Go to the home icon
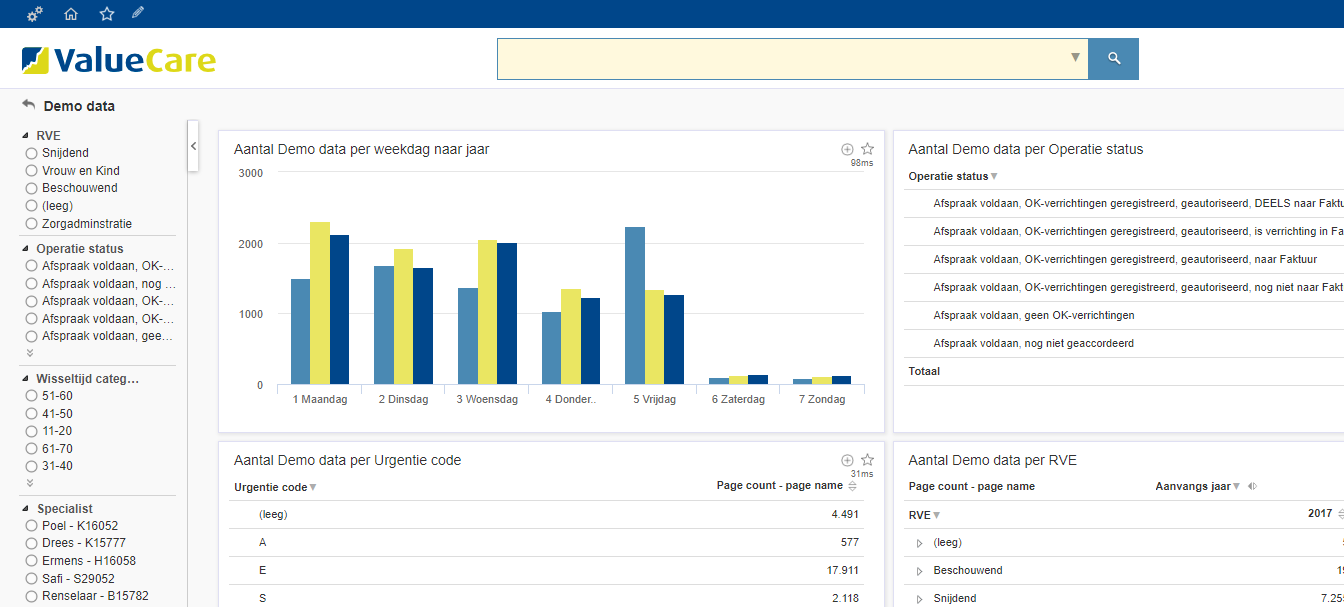The image size is (1344, 607). [71, 14]
